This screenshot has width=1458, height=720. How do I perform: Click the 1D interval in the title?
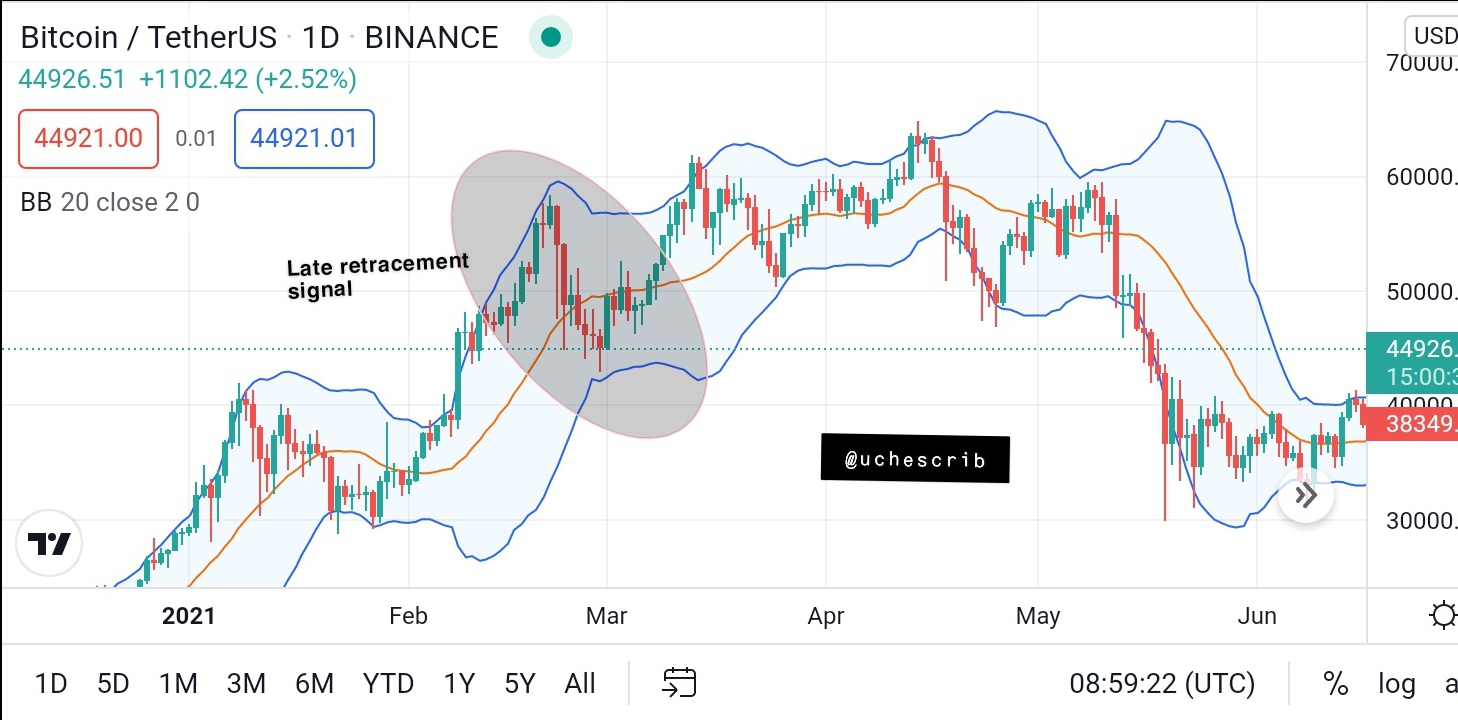tap(321, 38)
